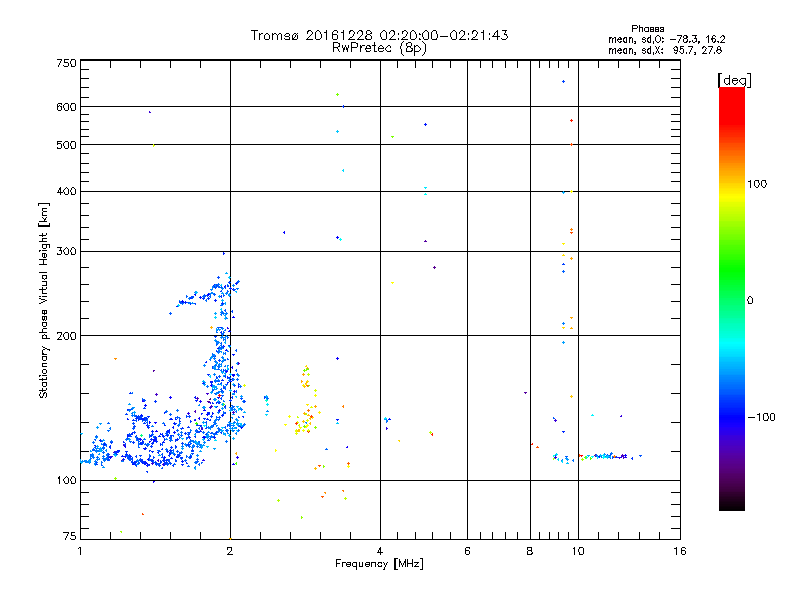Click the y-axis tick label '75'

[x=70, y=536]
